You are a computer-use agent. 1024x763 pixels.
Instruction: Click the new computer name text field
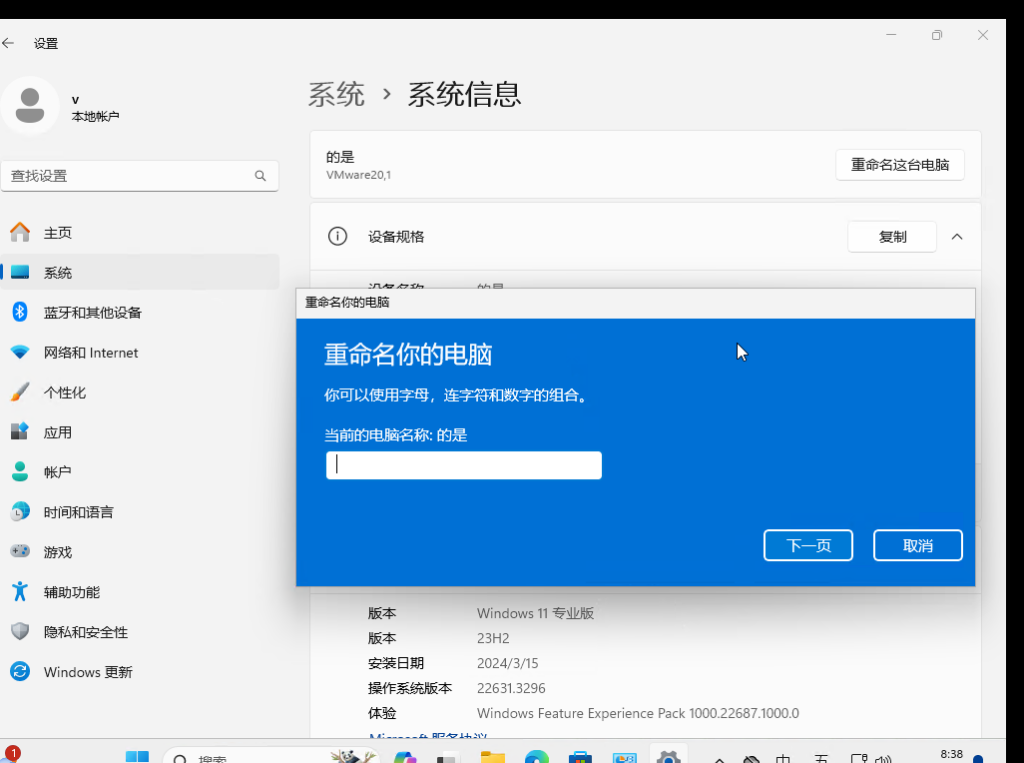(x=464, y=465)
